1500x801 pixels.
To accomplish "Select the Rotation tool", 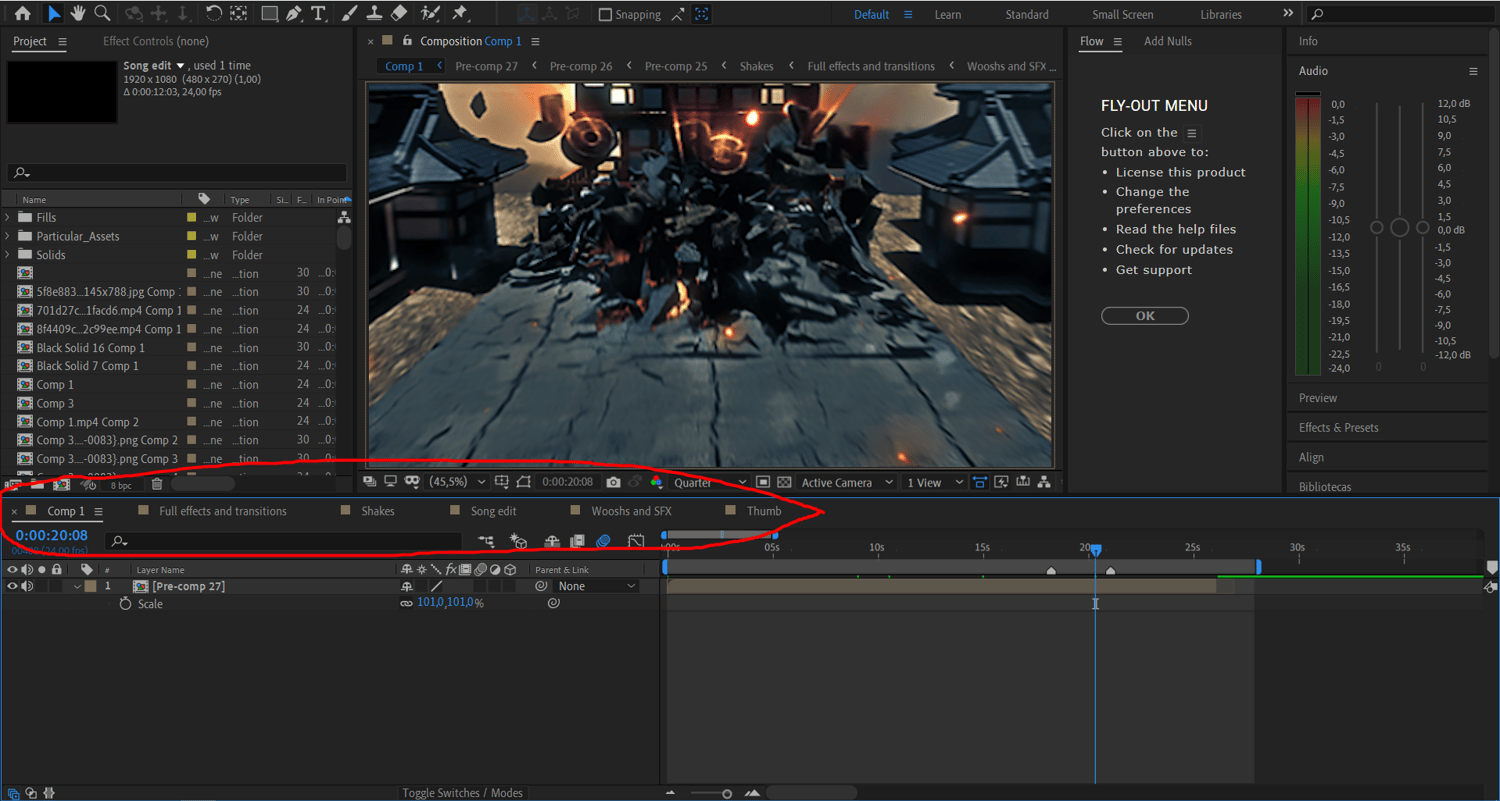I will coord(214,13).
